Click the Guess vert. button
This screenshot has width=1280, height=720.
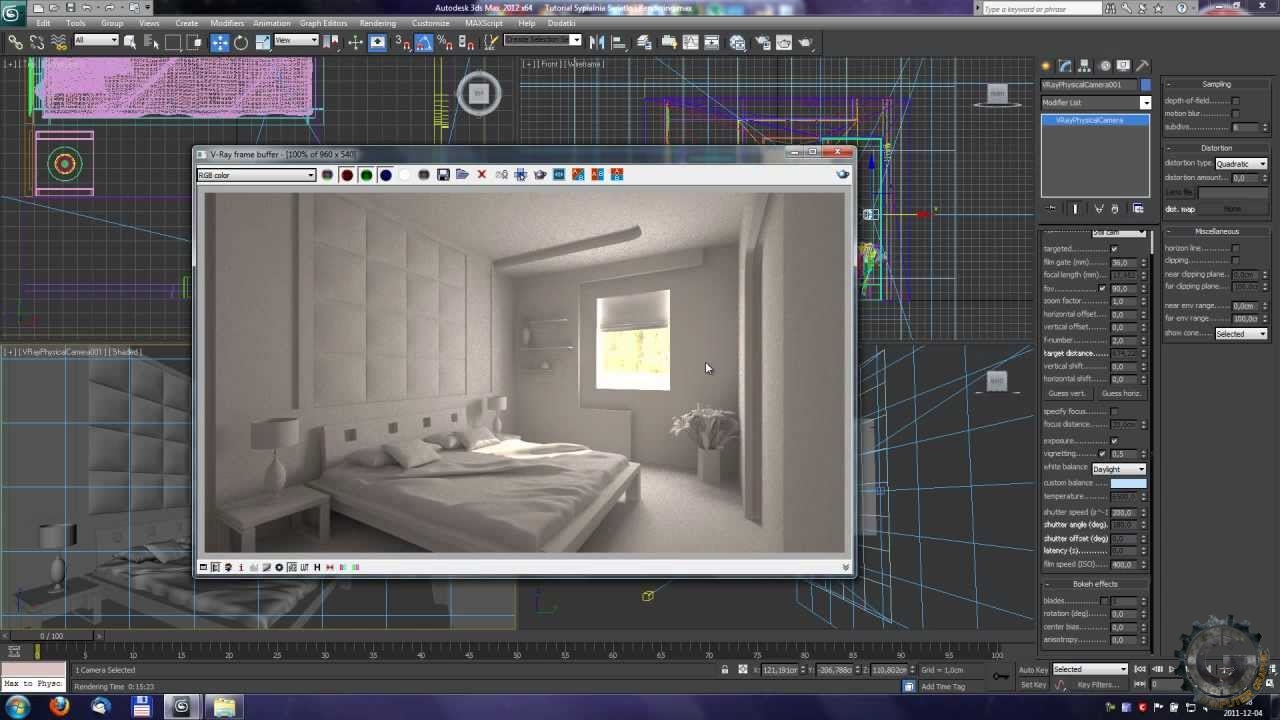point(1066,393)
